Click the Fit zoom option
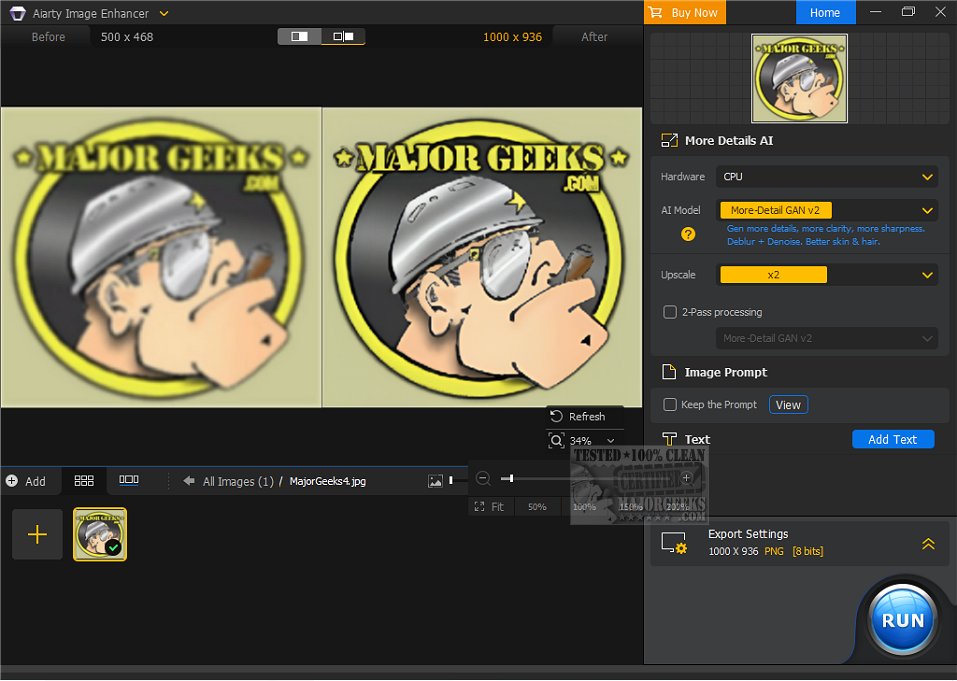The image size is (957, 681). (490, 507)
